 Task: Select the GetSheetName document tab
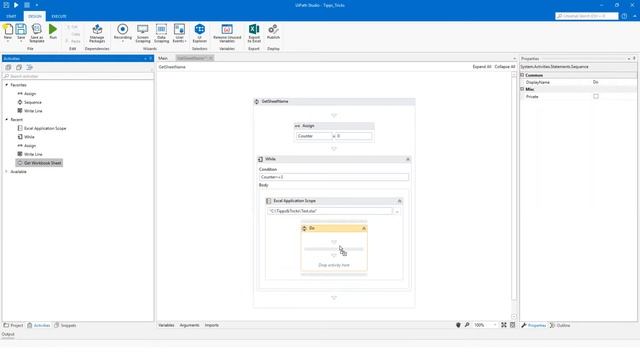[x=191, y=58]
